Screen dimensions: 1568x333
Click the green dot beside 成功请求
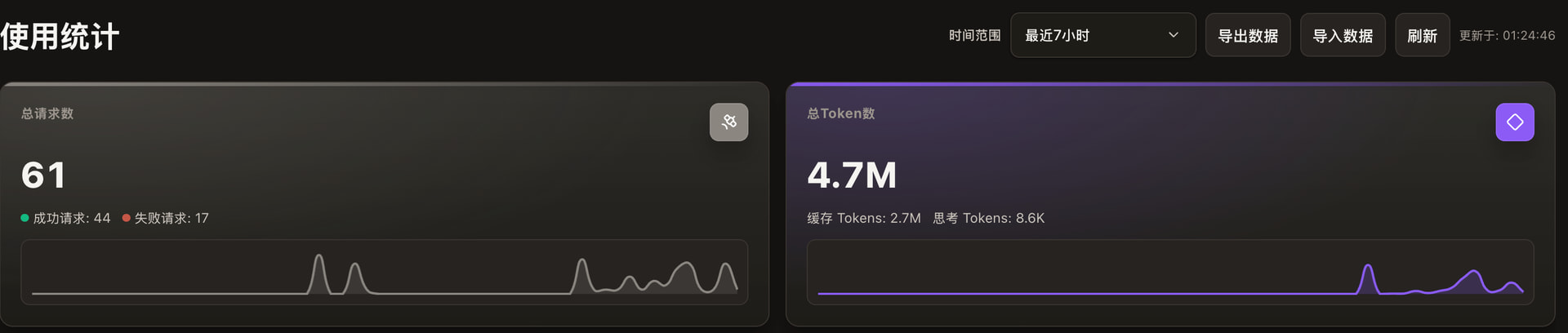24,218
